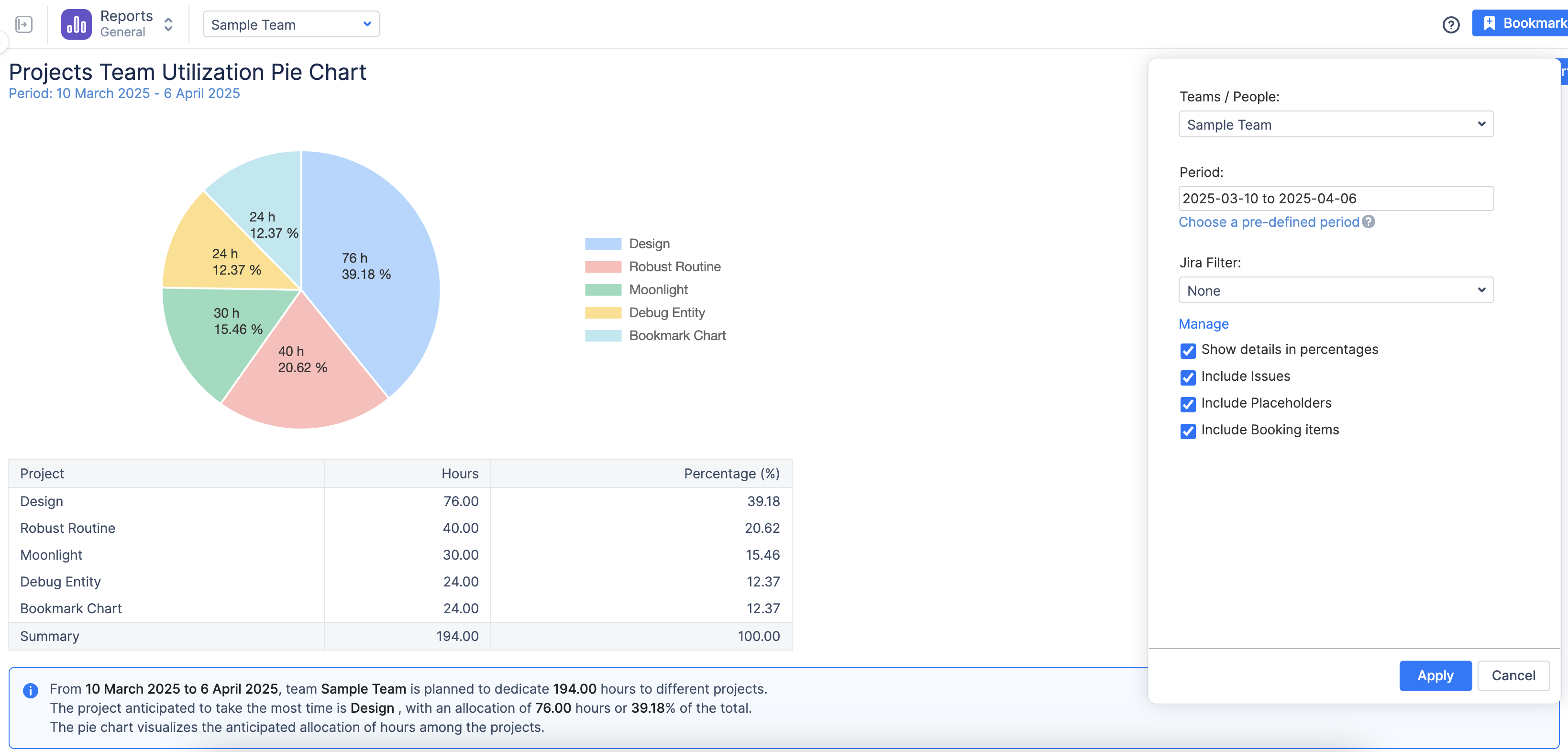Click the Robust Routine legend swatch

click(x=603, y=267)
